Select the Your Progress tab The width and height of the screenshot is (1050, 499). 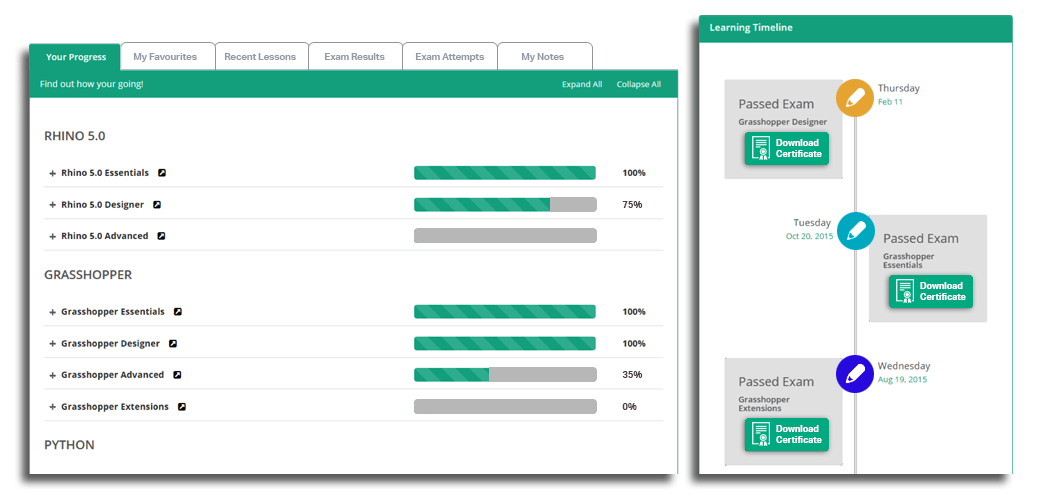pyautogui.click(x=76, y=57)
